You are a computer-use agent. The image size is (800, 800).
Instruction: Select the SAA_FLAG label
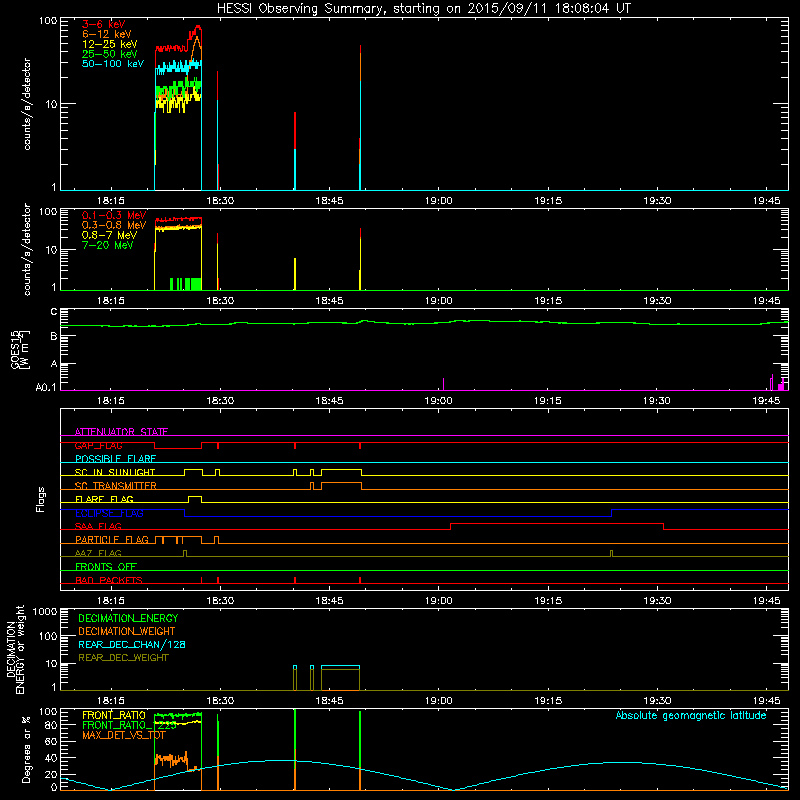(98, 526)
